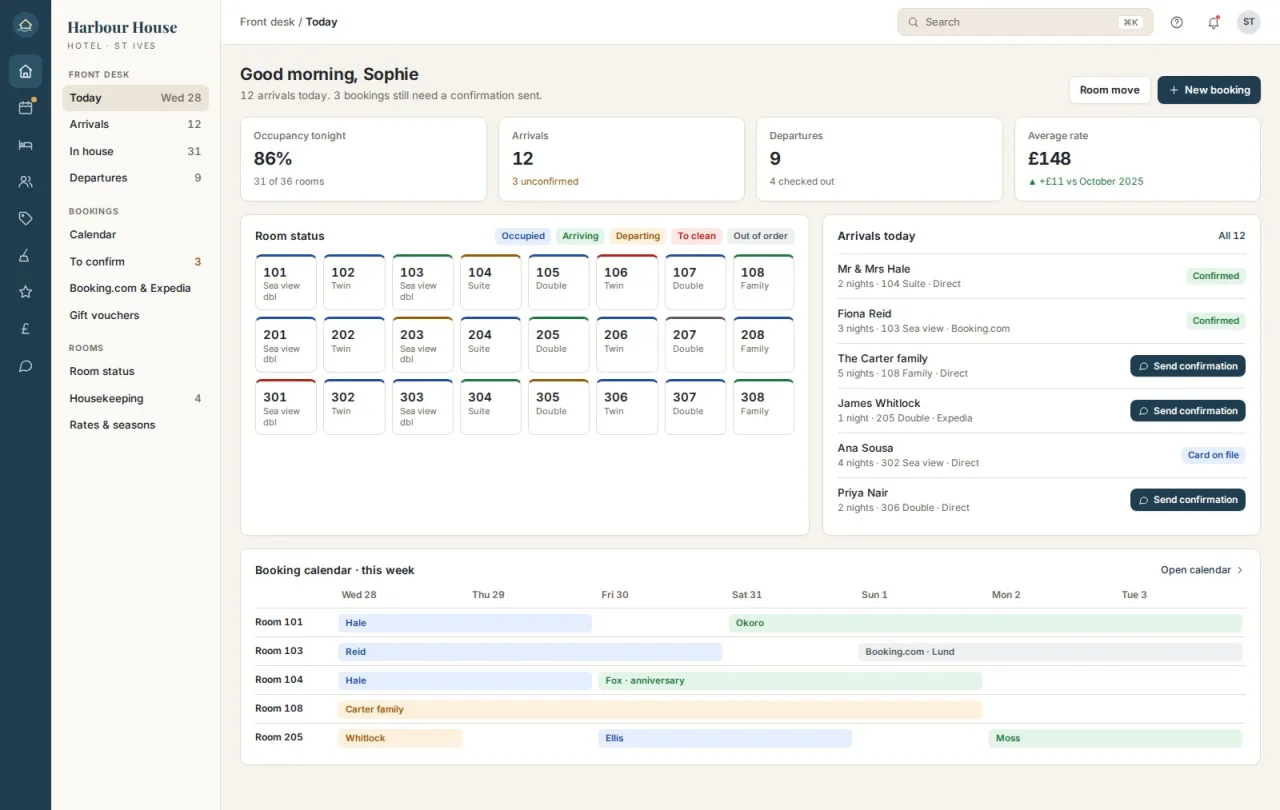This screenshot has height=810, width=1280.
Task: Select the price tag icon in the rail
Action: [25, 218]
